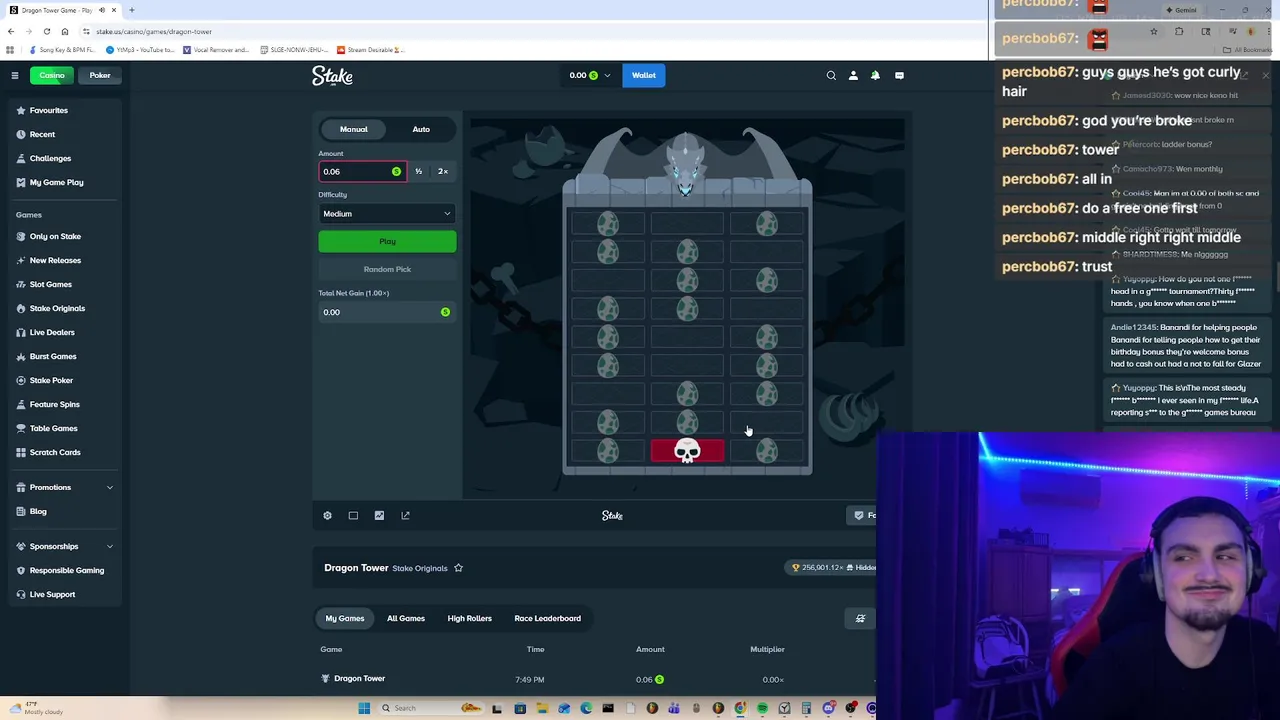Image resolution: width=1280 pixels, height=720 pixels.
Task: Mute the Dragon Tower tab audio
Action: (101, 10)
